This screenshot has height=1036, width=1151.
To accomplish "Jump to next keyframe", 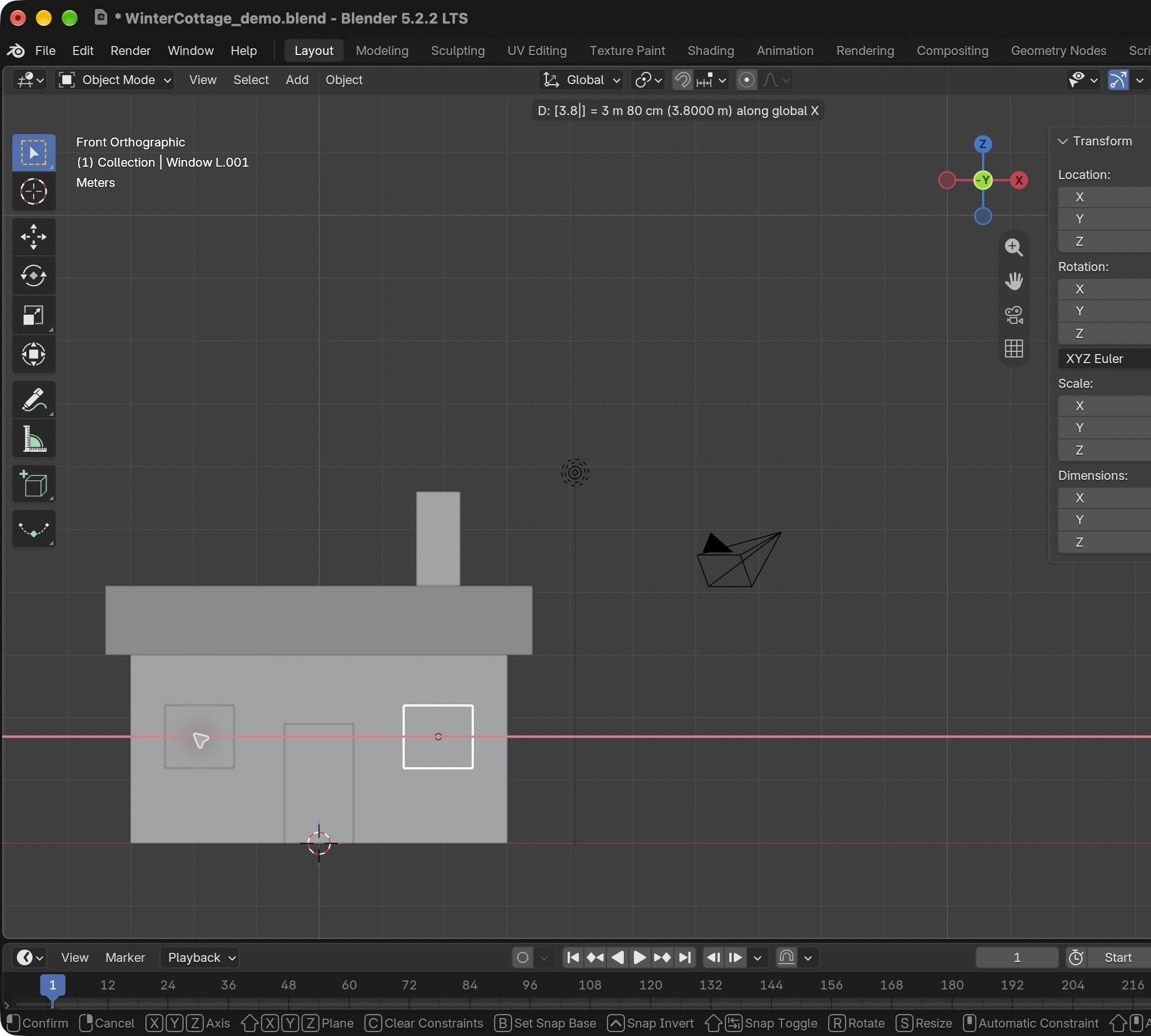I will (663, 957).
